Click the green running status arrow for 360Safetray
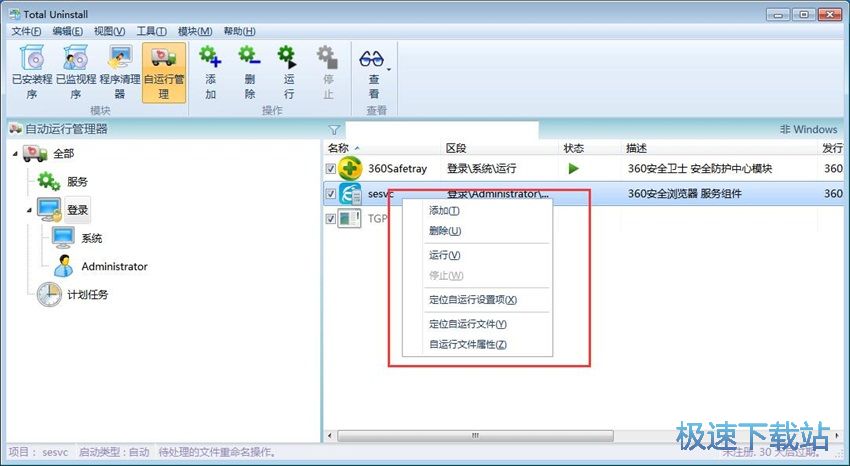Viewport: 850px width, 466px height. (x=573, y=169)
